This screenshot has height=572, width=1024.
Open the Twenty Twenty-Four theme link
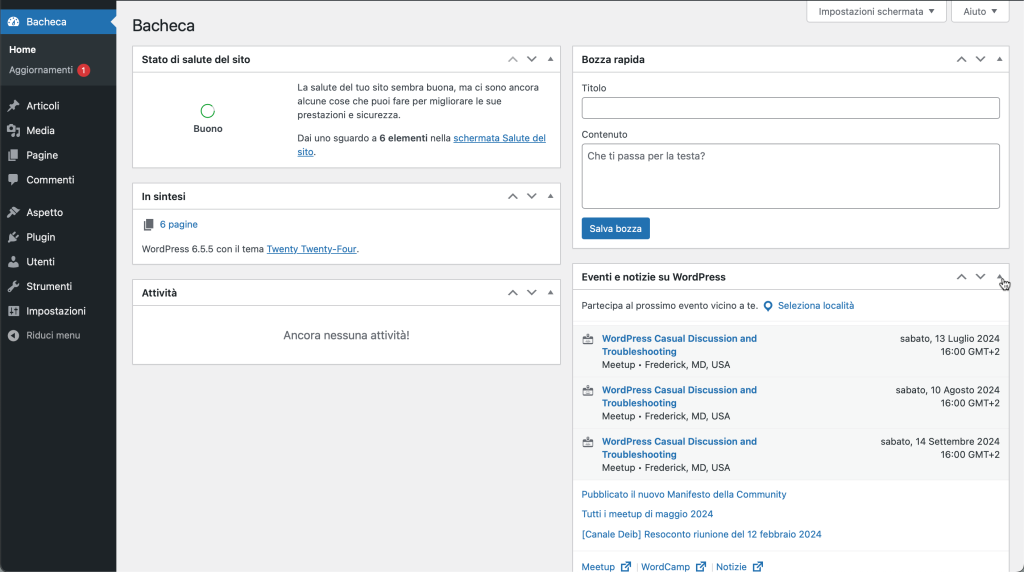312,249
